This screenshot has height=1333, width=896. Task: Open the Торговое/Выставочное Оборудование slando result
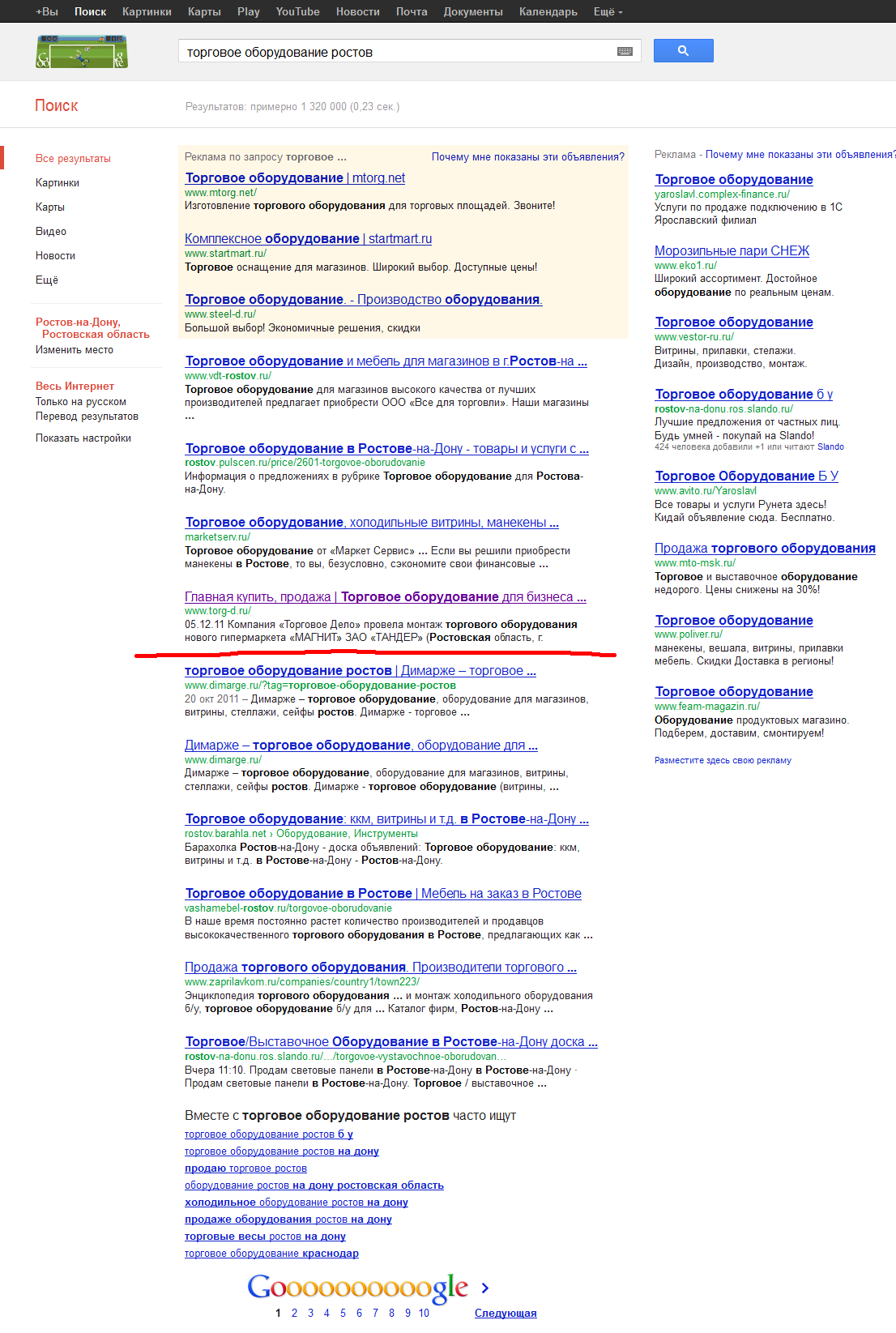pyautogui.click(x=391, y=1042)
